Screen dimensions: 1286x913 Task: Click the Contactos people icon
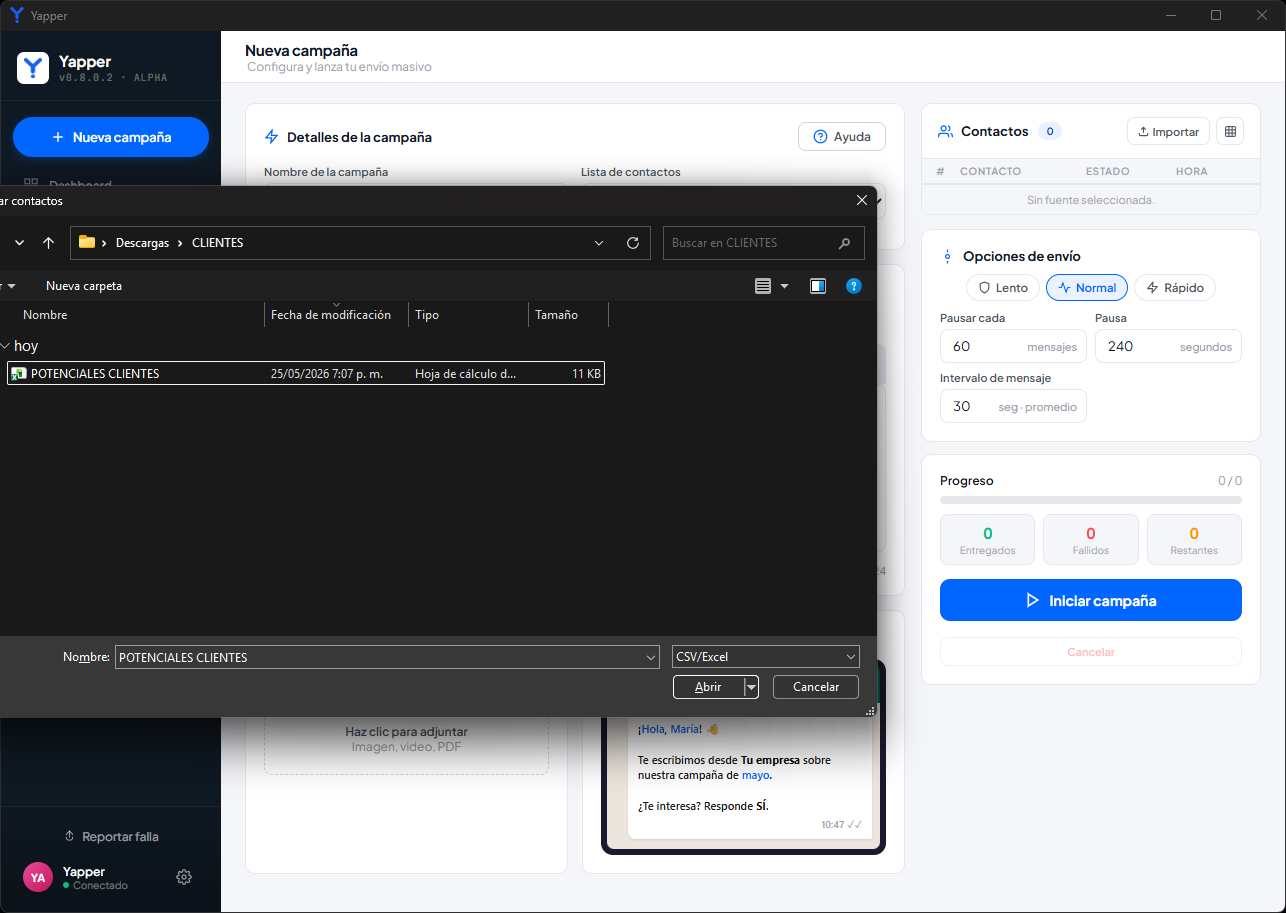[x=945, y=131]
